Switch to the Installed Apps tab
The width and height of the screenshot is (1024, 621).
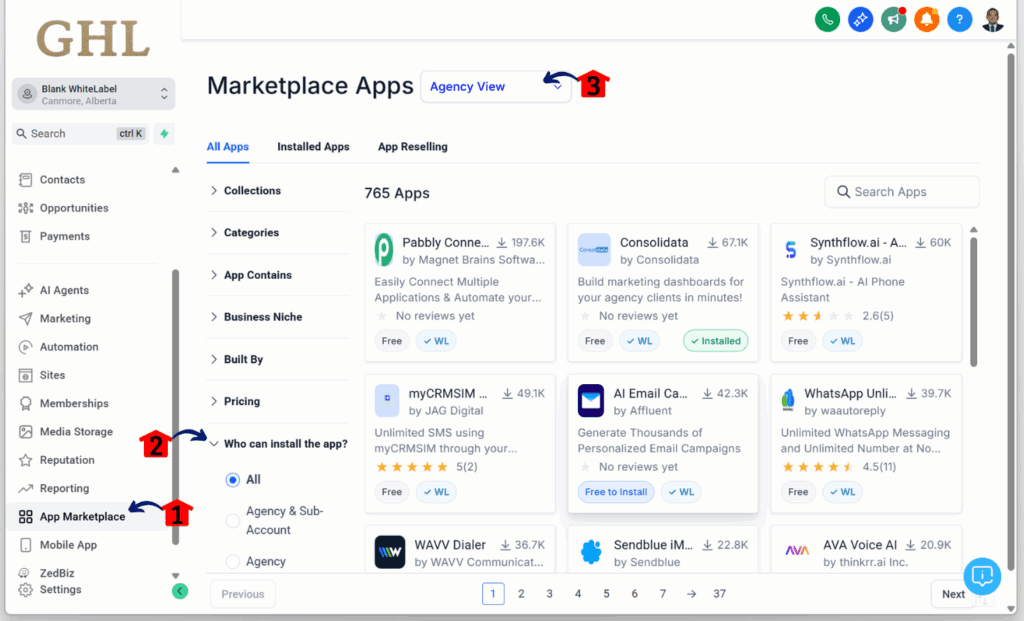pos(313,147)
